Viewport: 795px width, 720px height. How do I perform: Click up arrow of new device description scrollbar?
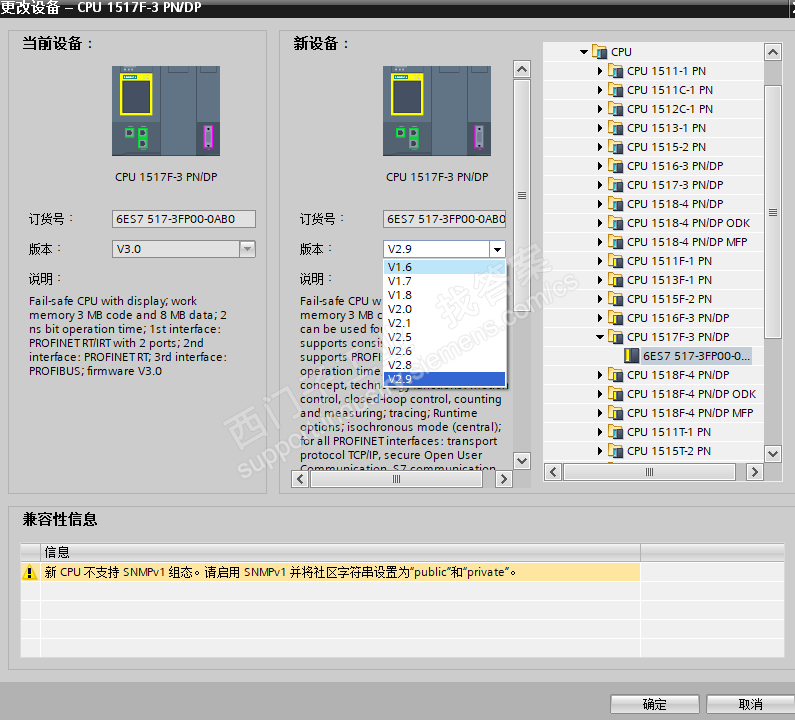(522, 68)
